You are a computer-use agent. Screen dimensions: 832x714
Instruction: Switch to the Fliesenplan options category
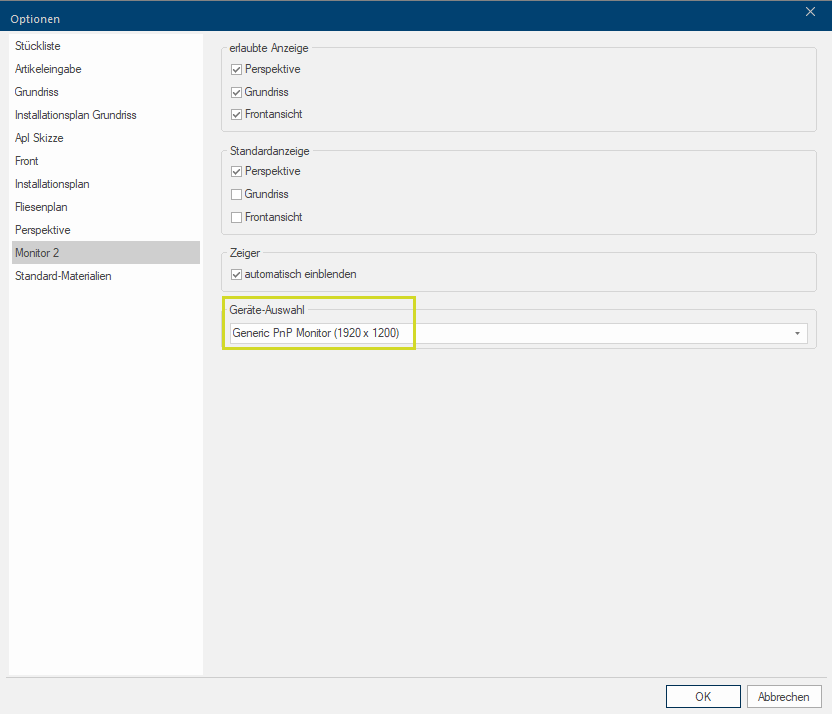tap(41, 207)
